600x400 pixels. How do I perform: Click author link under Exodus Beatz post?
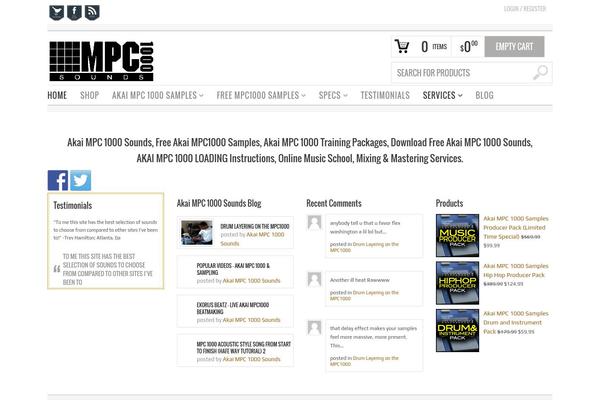(251, 320)
